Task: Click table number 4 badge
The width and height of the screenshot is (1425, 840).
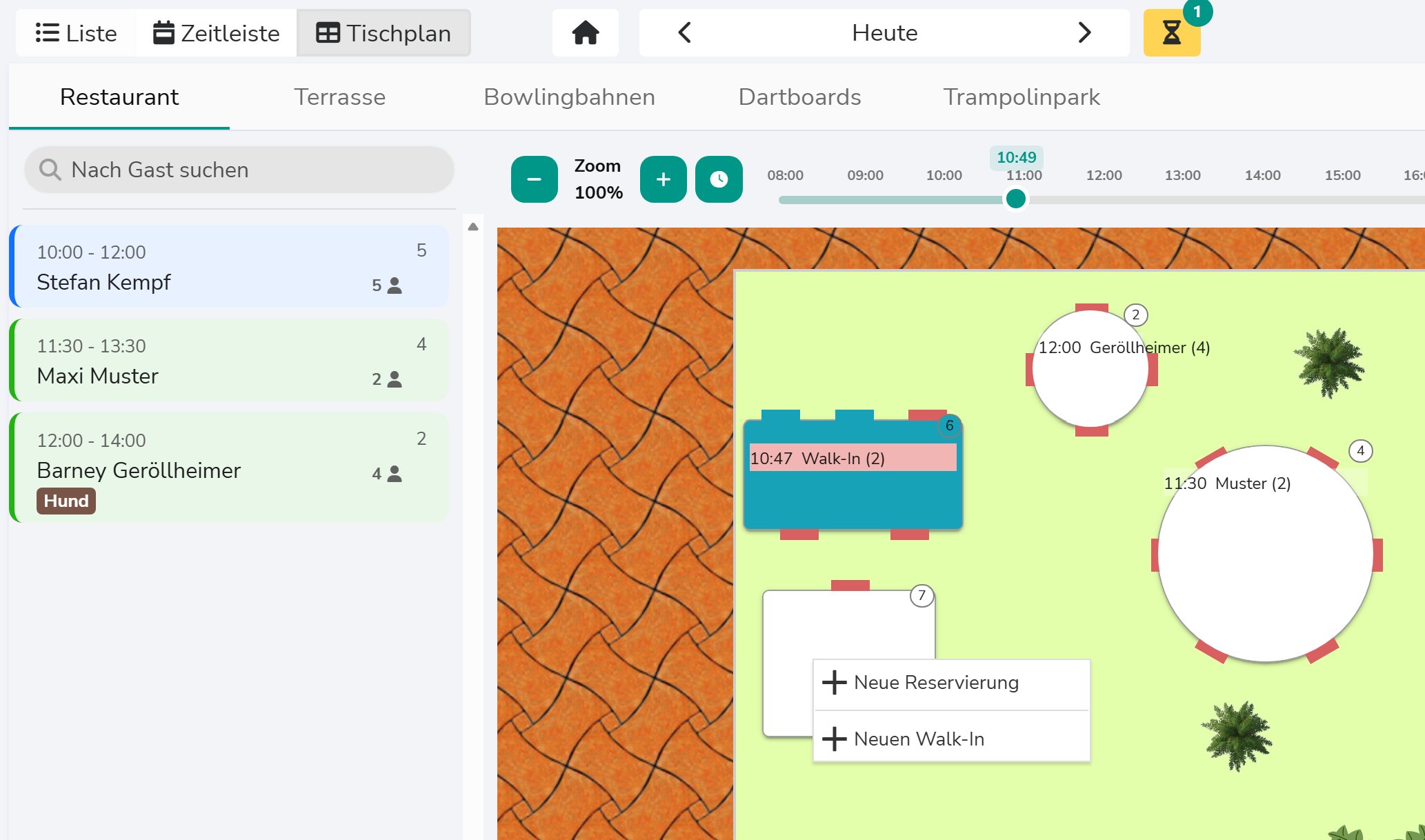Action: pos(1361,451)
